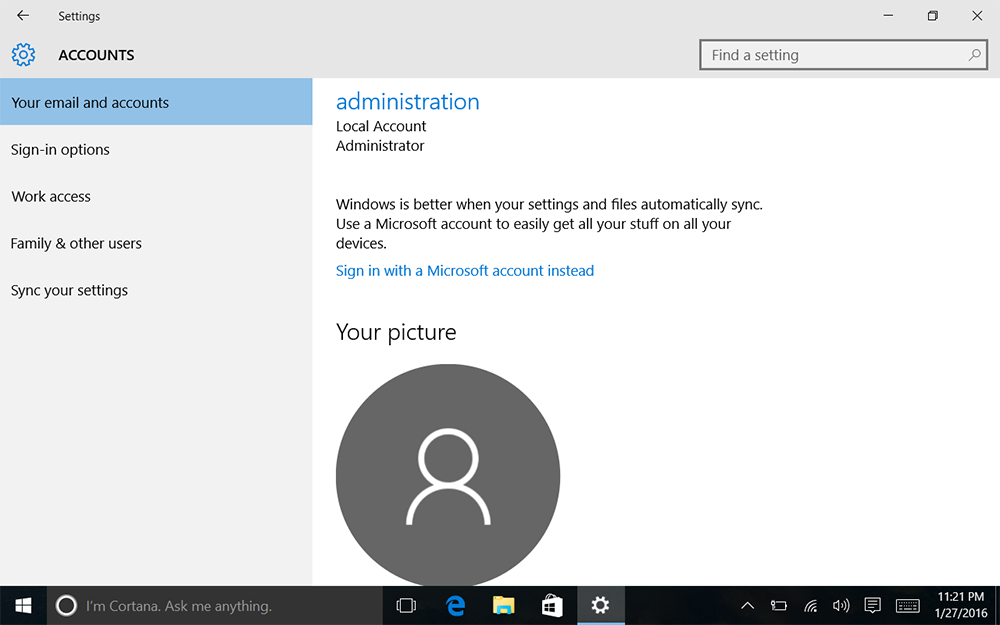Image resolution: width=1000 pixels, height=625 pixels.
Task: Open the volume speaker tray icon
Action: pyautogui.click(x=841, y=605)
